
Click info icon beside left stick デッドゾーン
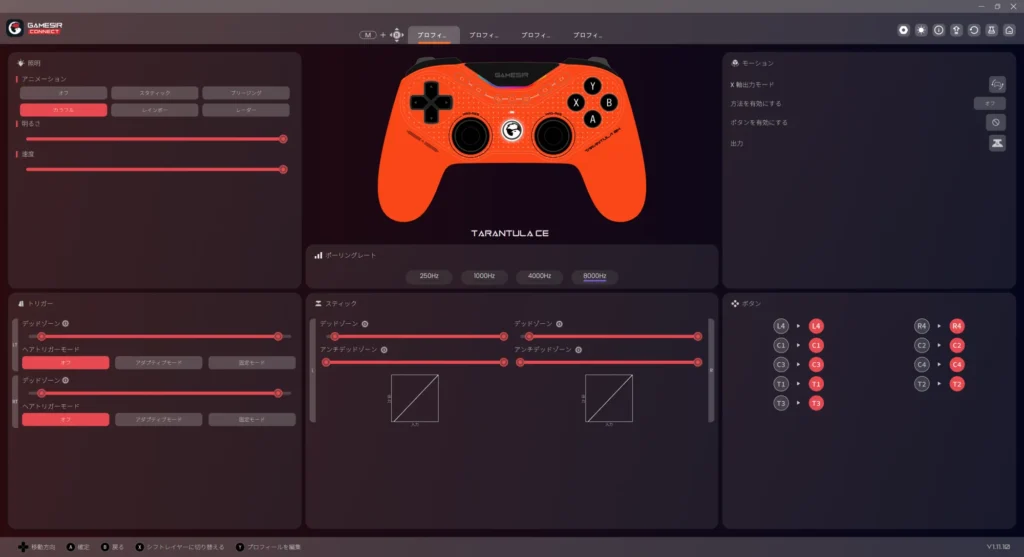pos(365,324)
